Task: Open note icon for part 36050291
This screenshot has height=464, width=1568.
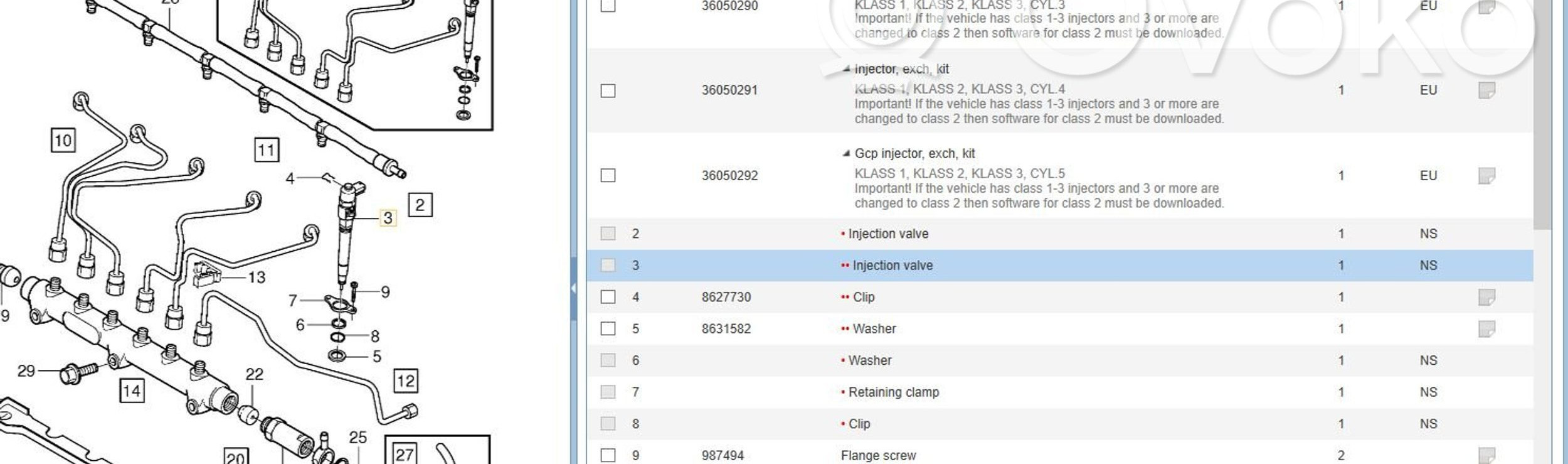Action: [1486, 90]
